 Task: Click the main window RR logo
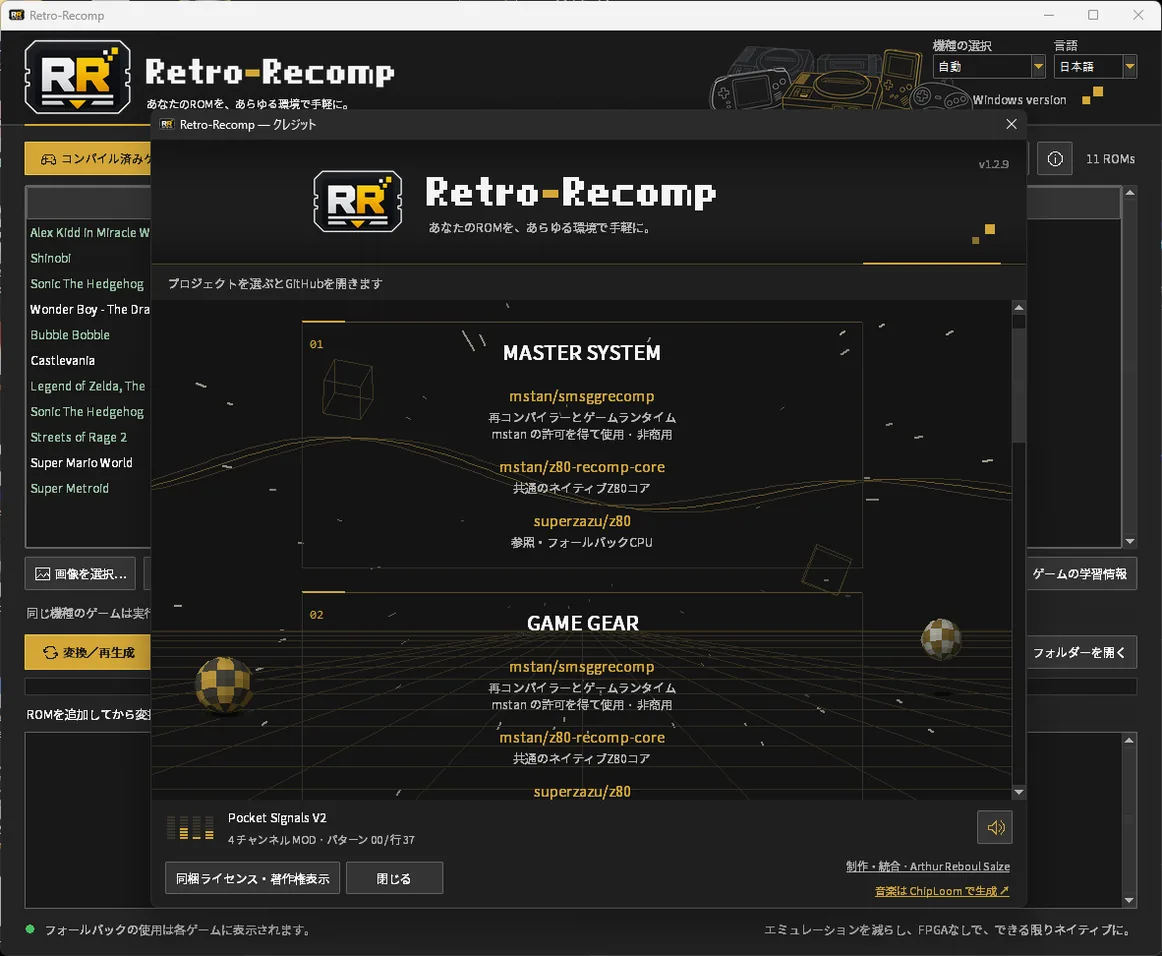tap(78, 76)
